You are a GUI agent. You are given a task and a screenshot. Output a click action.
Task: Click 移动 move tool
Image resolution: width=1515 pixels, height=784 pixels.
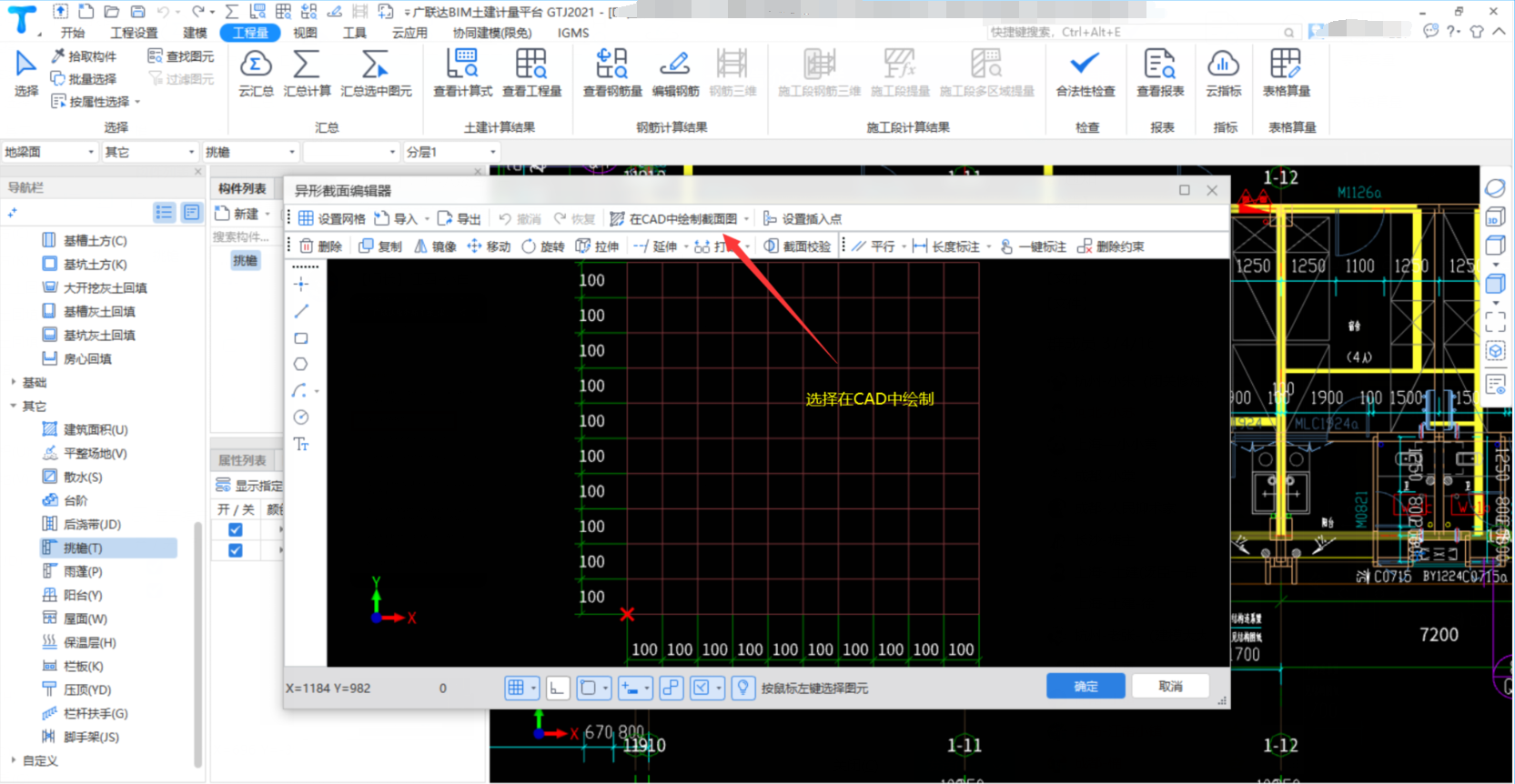(x=489, y=246)
